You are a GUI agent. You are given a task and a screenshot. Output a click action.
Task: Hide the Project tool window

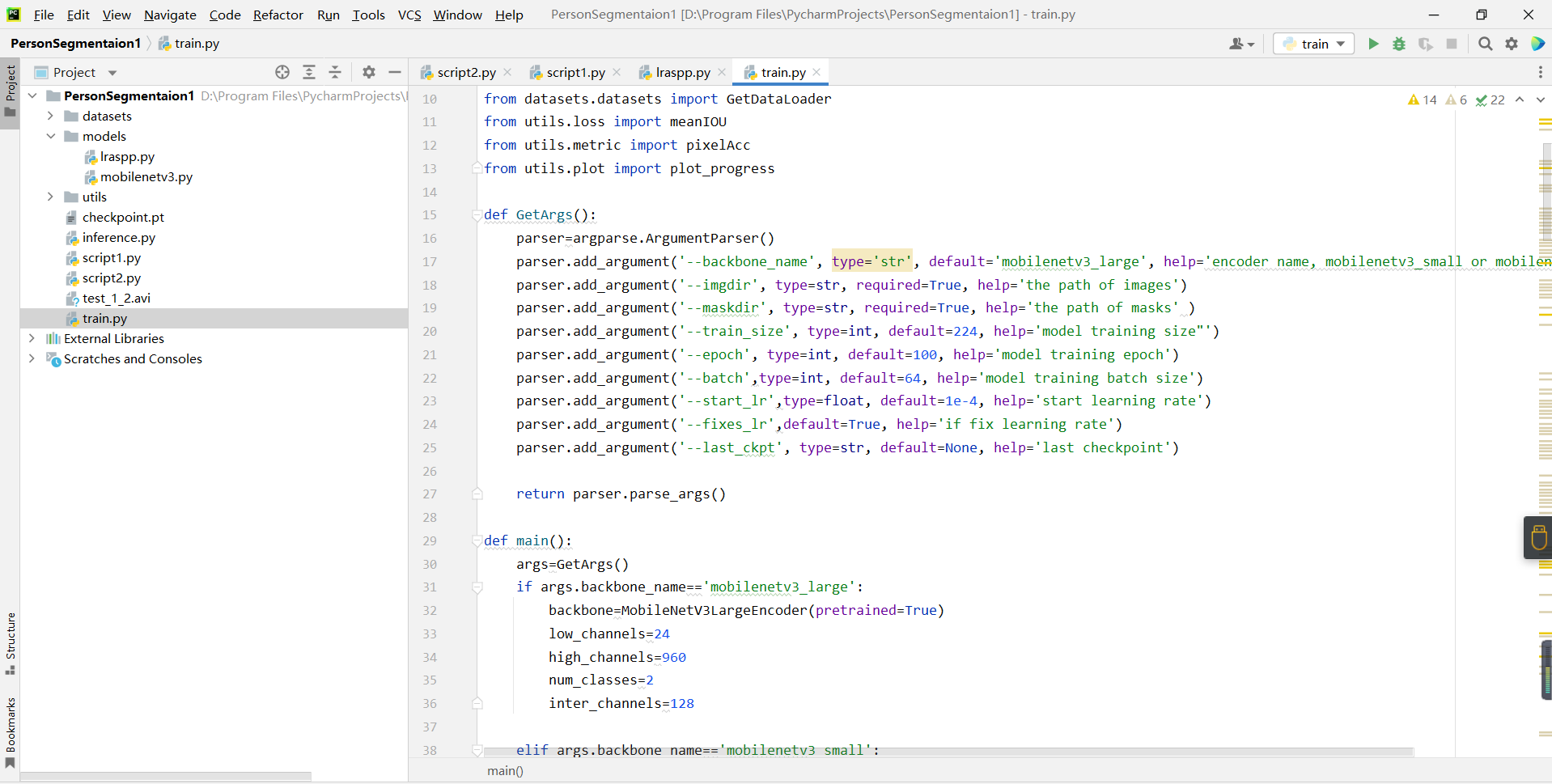tap(395, 72)
